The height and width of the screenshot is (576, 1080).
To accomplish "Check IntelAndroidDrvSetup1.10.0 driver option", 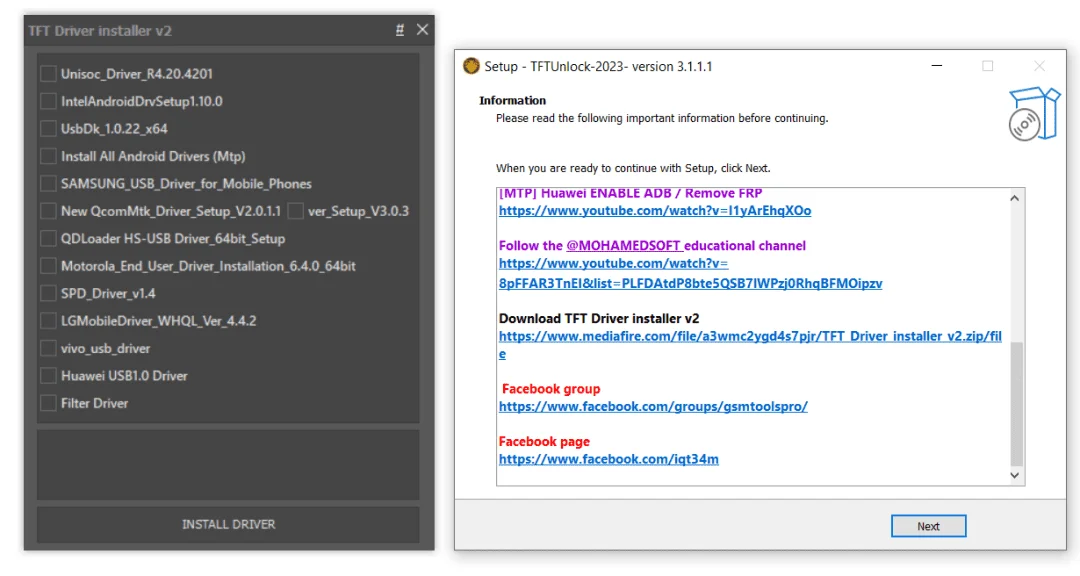I will pyautogui.click(x=48, y=101).
